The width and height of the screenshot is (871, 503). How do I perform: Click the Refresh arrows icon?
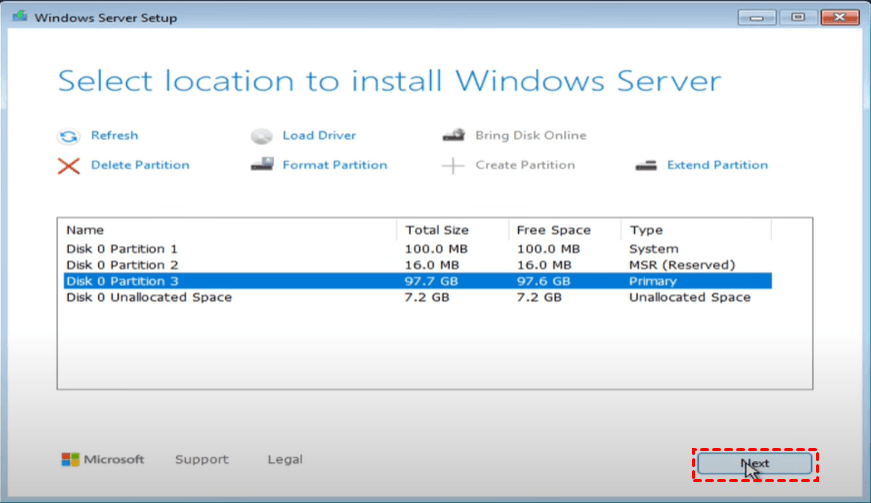(x=68, y=136)
